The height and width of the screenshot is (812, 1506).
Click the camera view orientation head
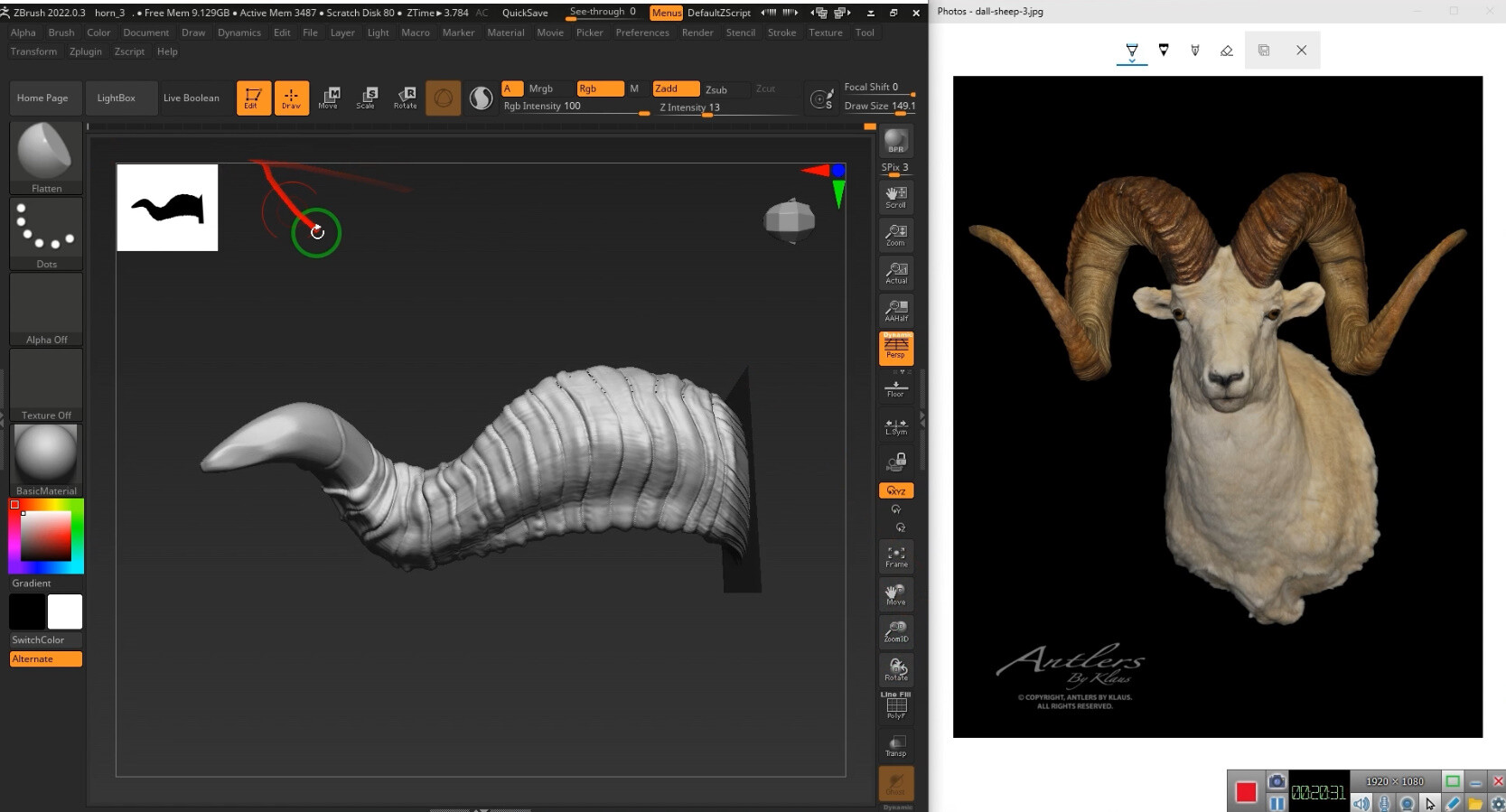(x=790, y=219)
